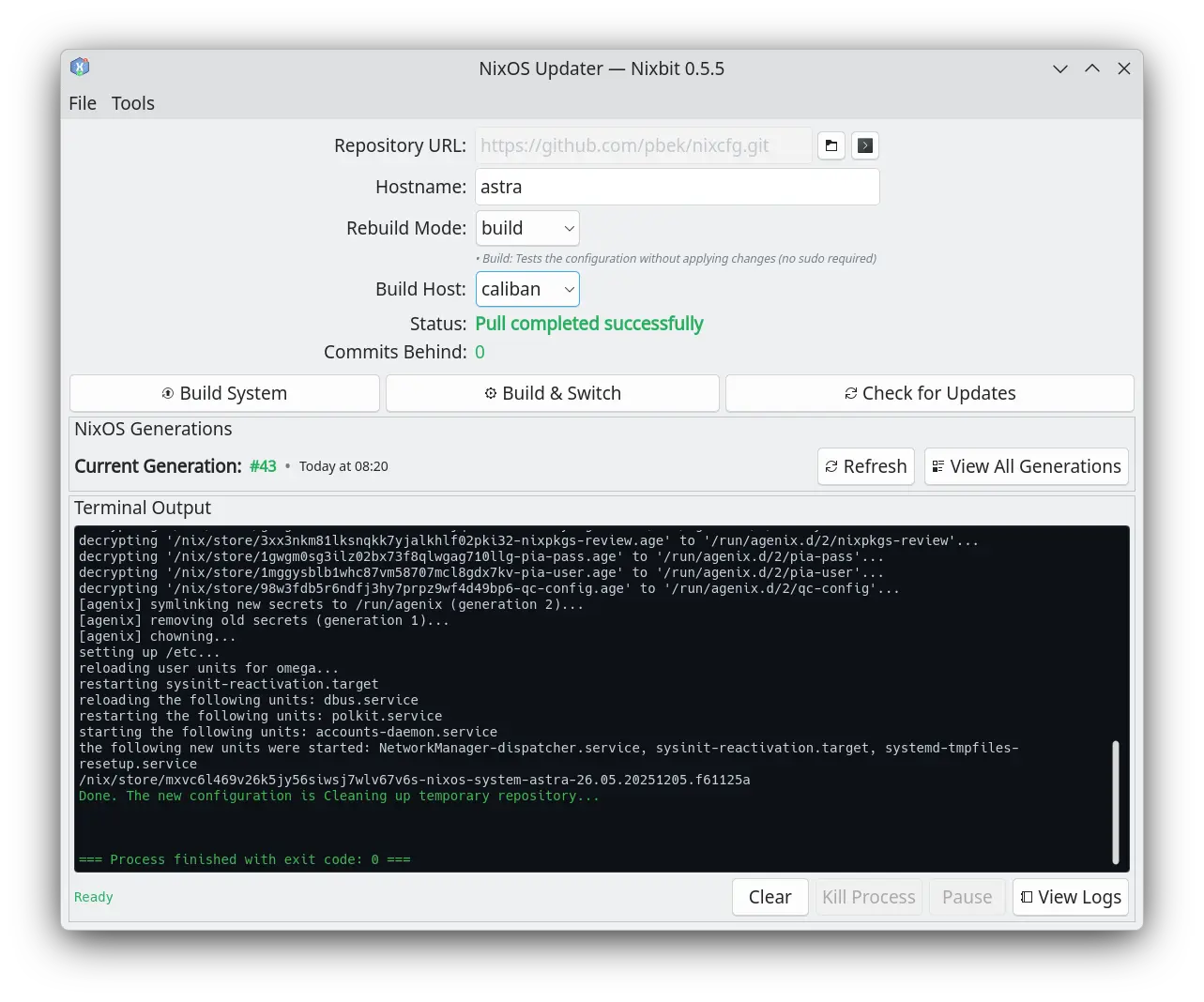
Task: Click the Build System button
Action: (224, 393)
